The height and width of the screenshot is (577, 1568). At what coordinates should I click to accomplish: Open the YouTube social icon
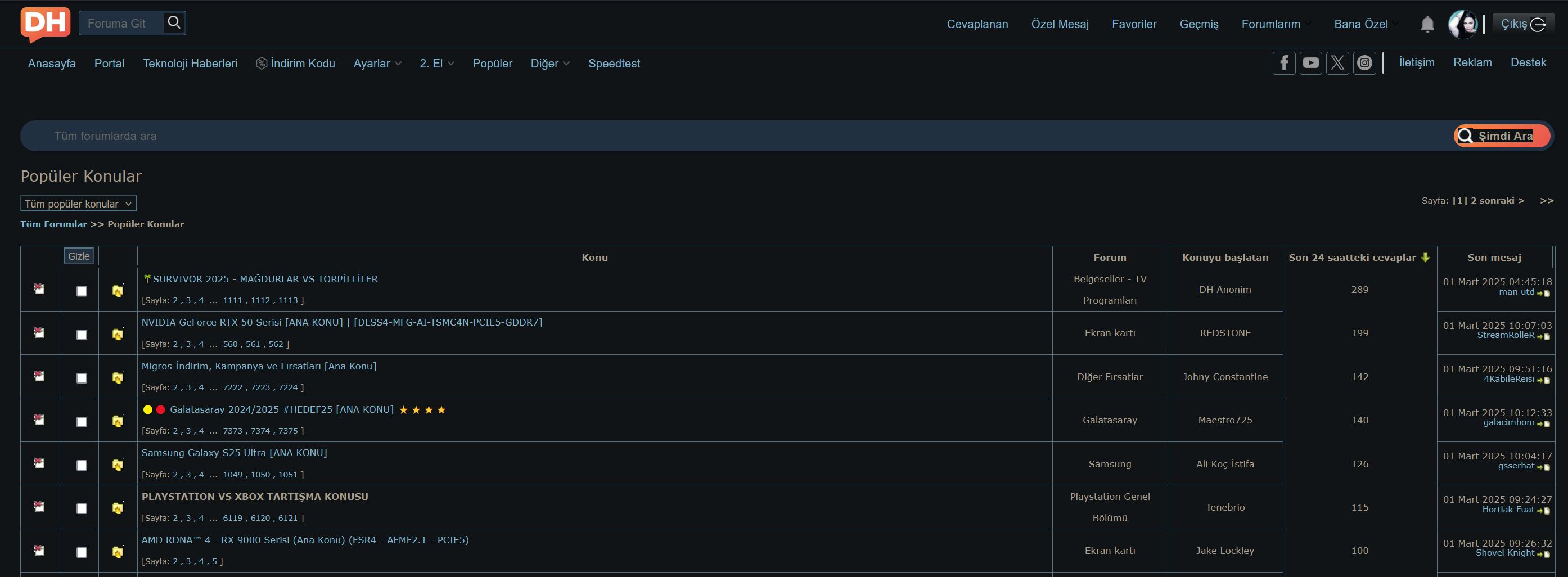pos(1310,62)
